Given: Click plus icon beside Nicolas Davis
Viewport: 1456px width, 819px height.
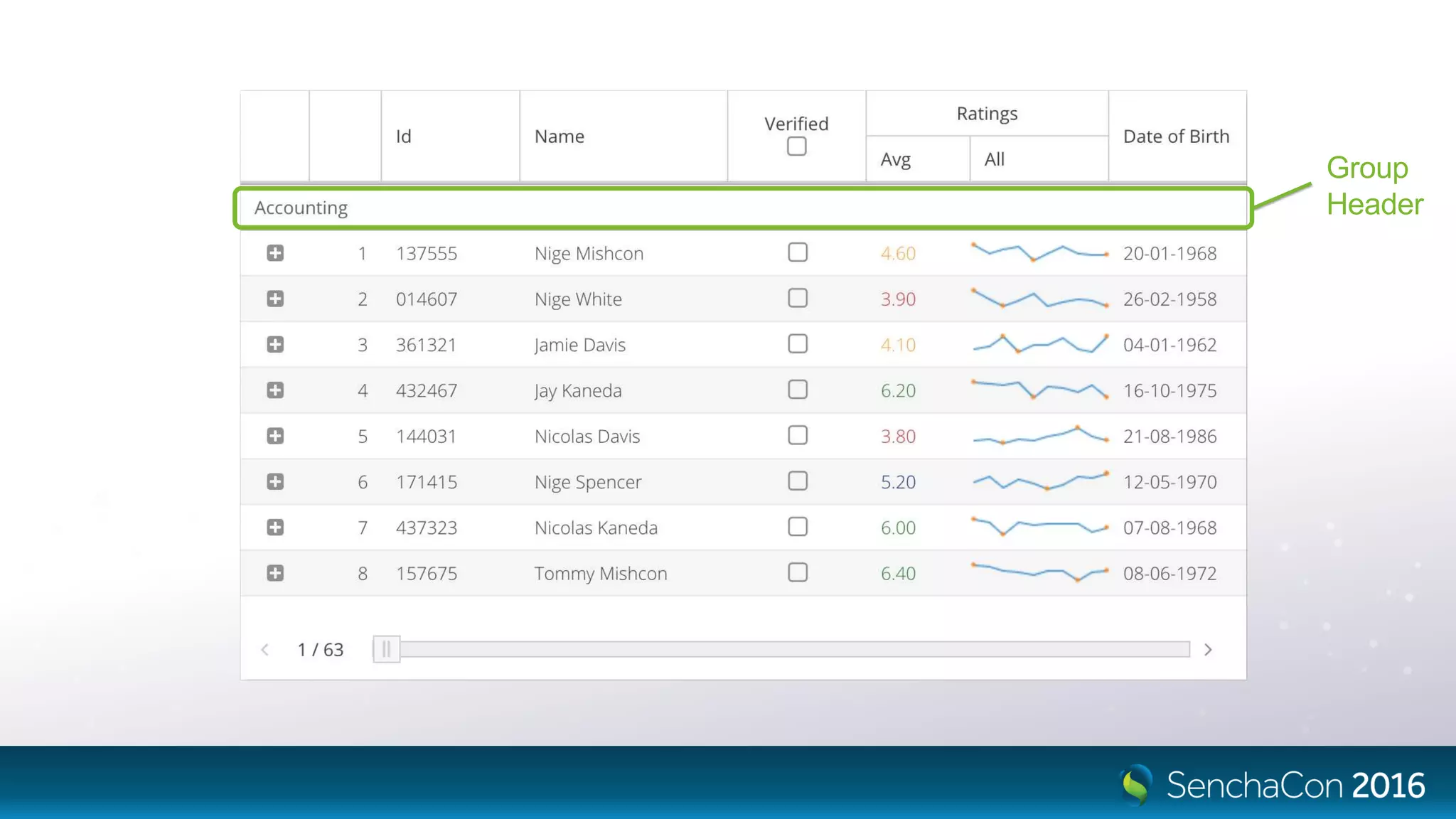Looking at the screenshot, I should coord(275,436).
